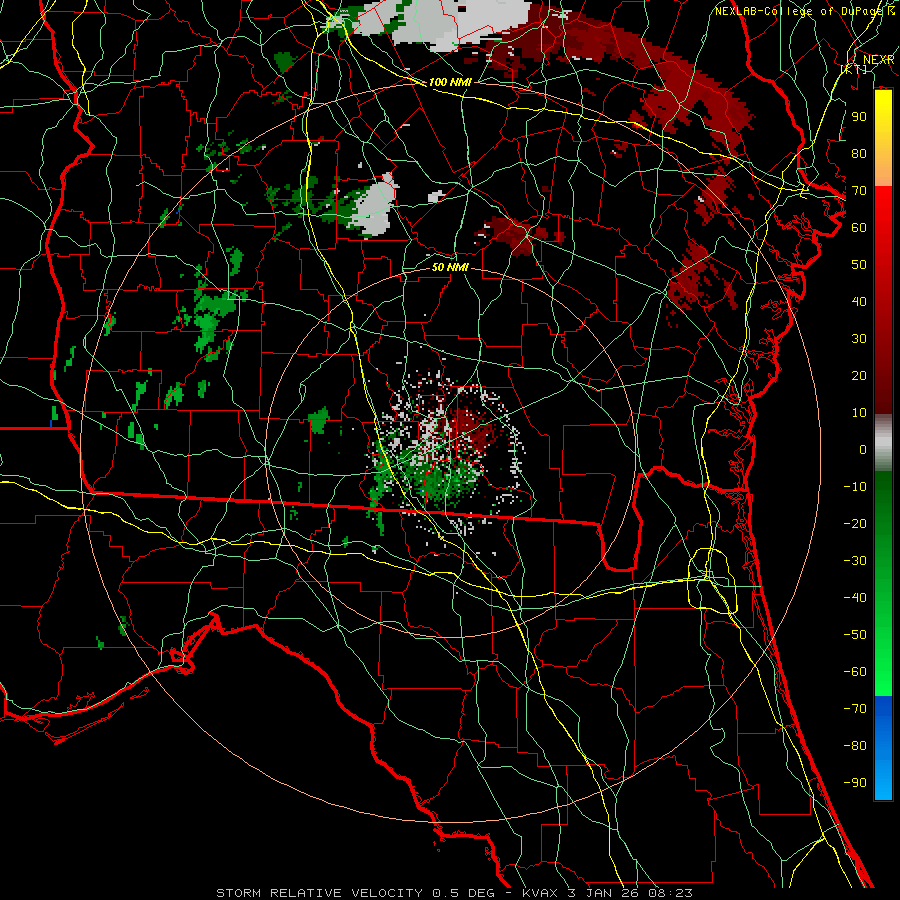Click the 80 value on the velocity scale

point(859,153)
